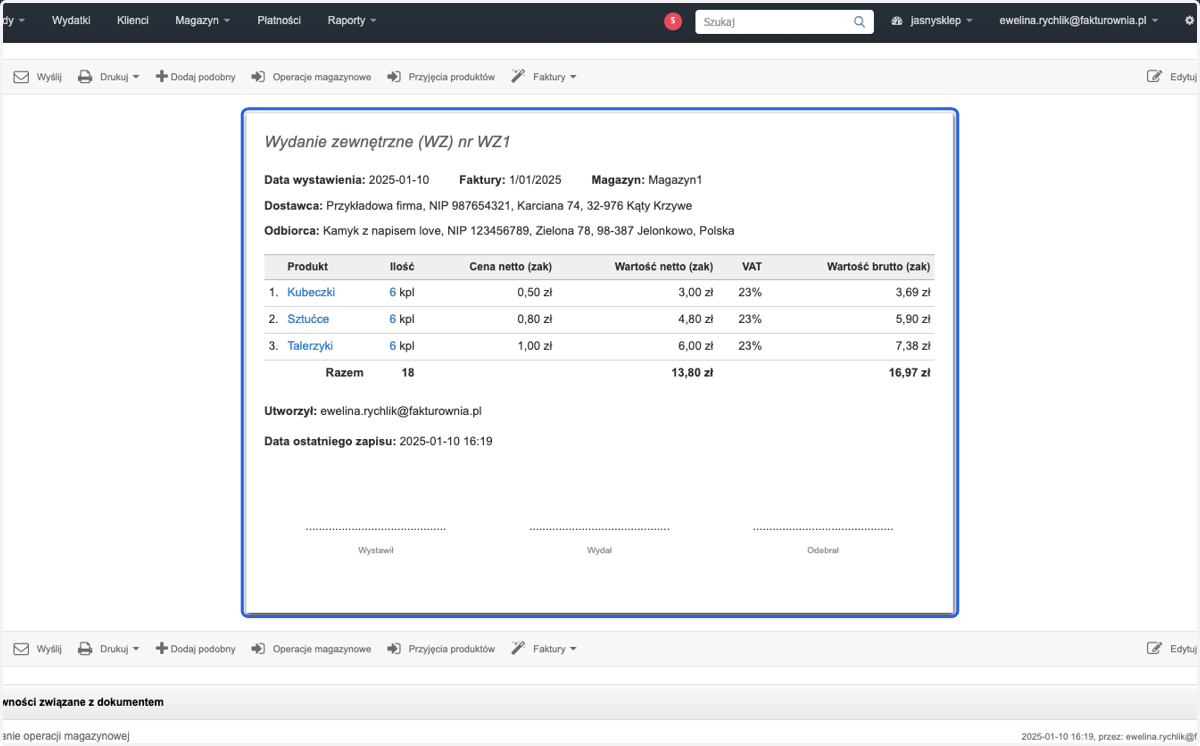
Task: Click the top Faktury magic wand icon
Action: pos(518,77)
